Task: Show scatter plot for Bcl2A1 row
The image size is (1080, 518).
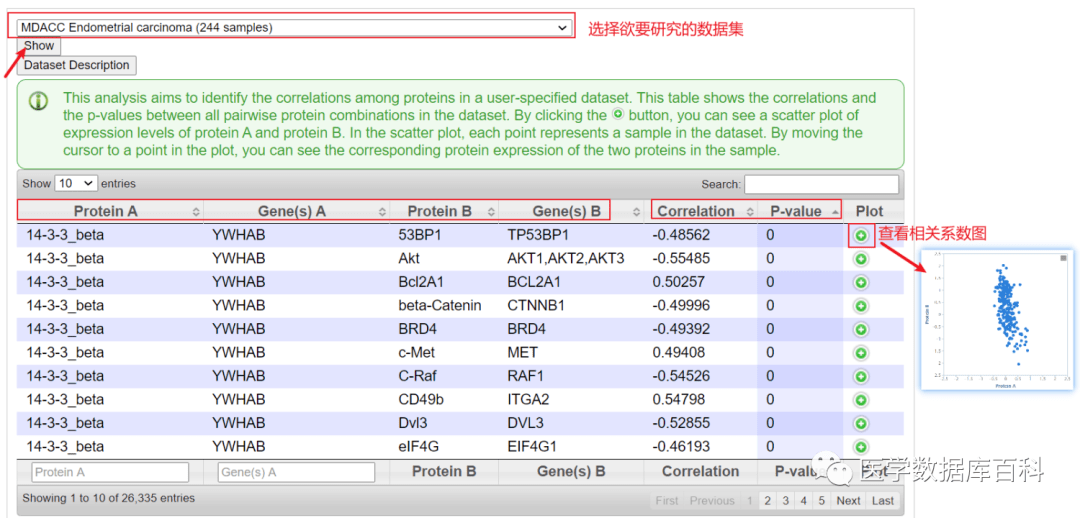Action: (860, 282)
